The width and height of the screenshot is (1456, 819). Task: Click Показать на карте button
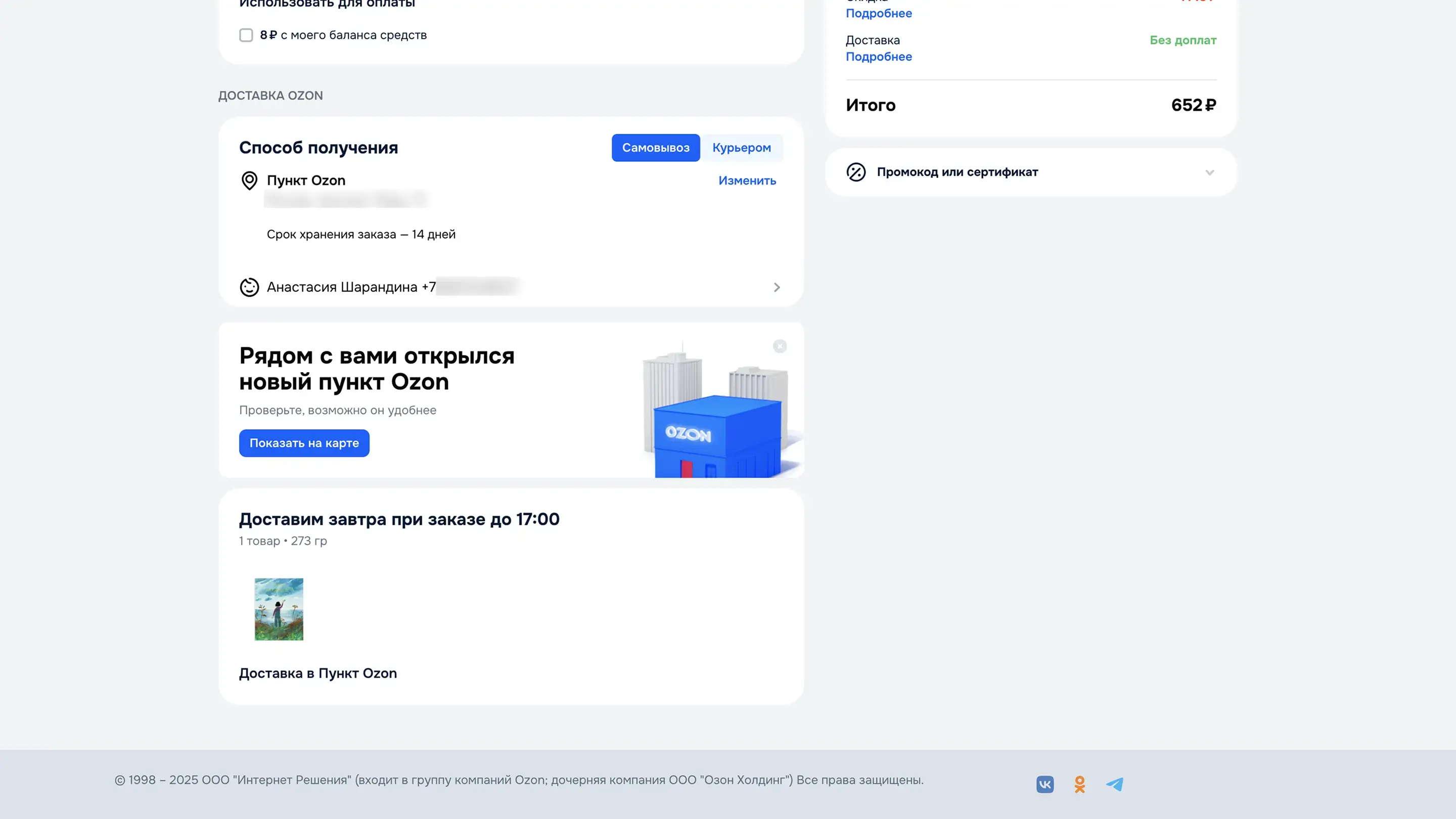pyautogui.click(x=304, y=443)
